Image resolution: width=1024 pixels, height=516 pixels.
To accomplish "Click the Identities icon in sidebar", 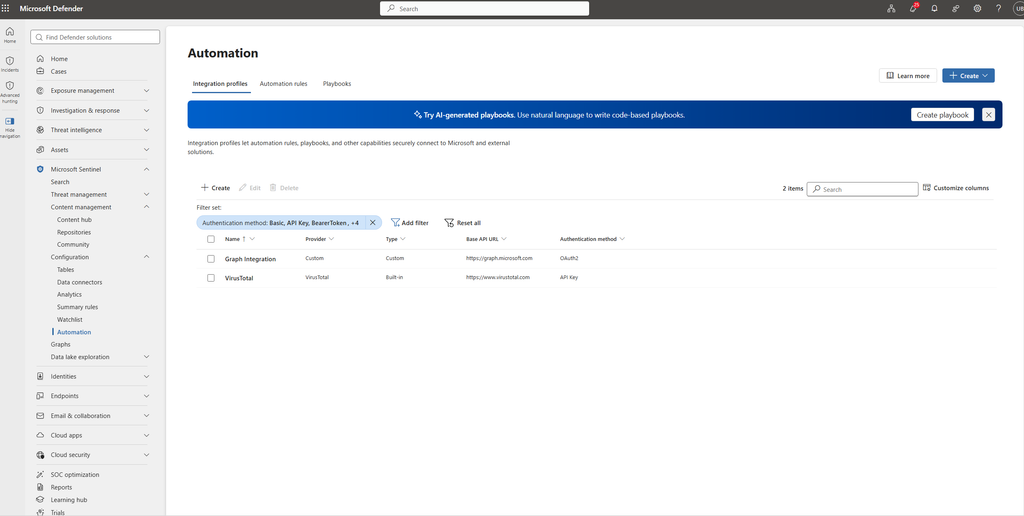I will click(x=40, y=376).
